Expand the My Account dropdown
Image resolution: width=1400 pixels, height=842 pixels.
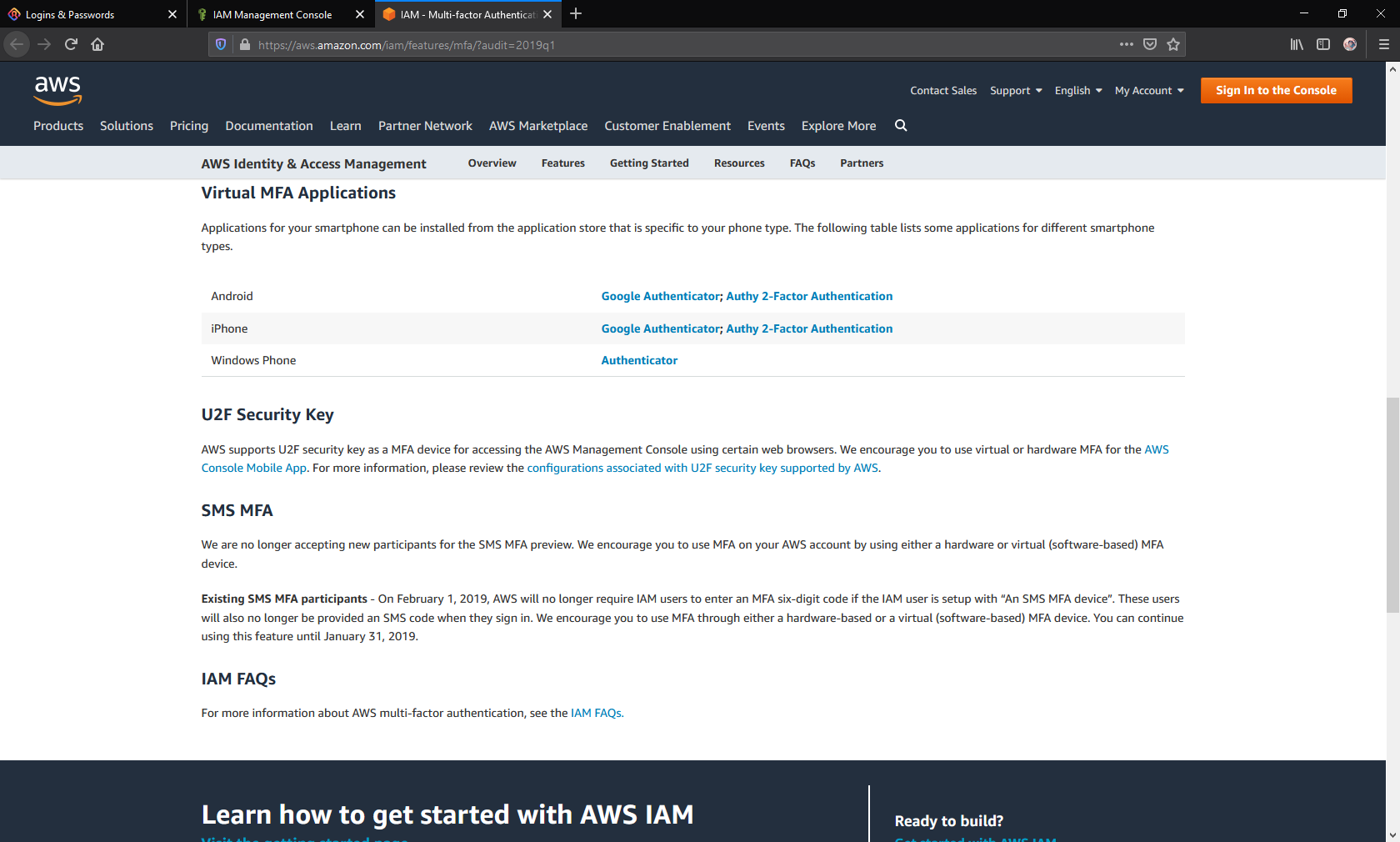pos(1149,90)
